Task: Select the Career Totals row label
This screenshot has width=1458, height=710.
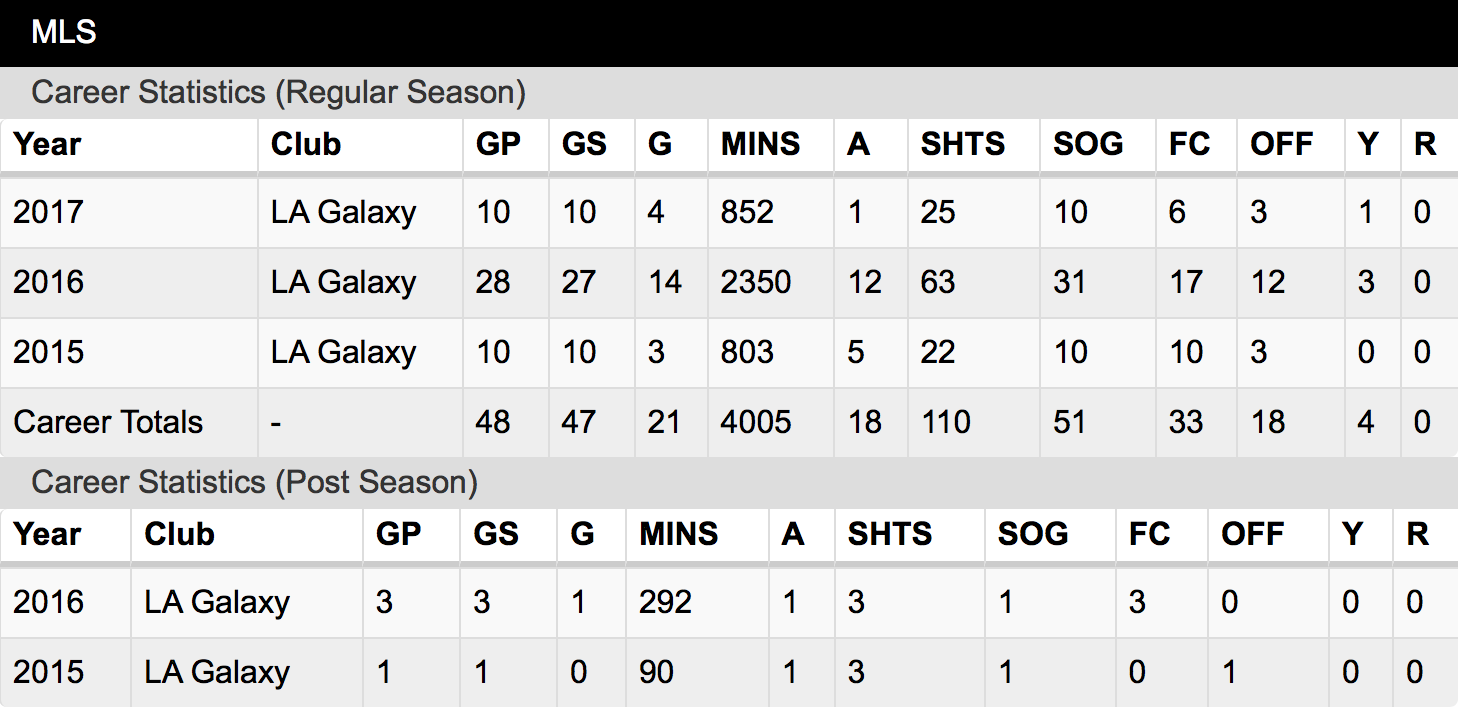Action: pyautogui.click(x=108, y=422)
